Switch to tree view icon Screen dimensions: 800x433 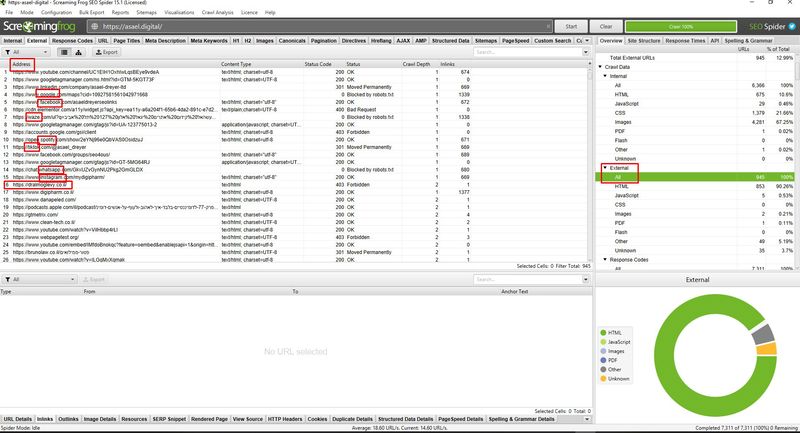[78, 52]
